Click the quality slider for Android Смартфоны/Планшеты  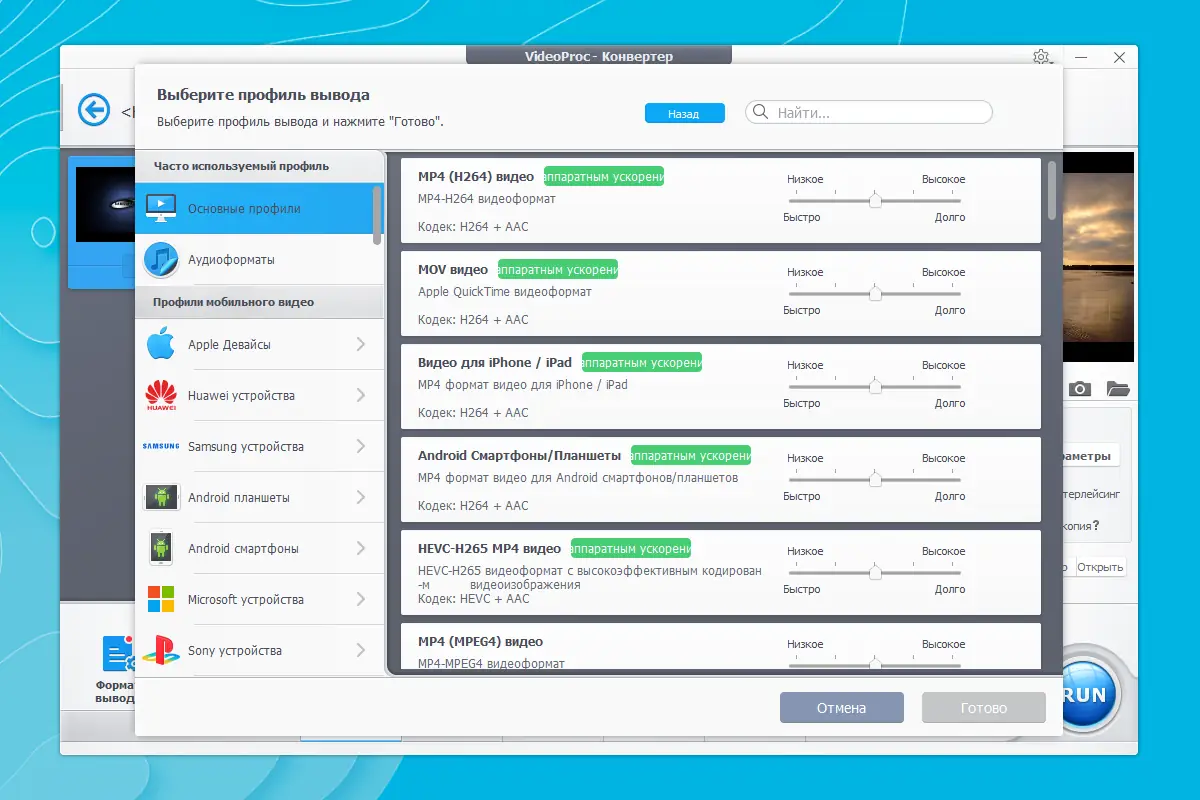click(875, 479)
